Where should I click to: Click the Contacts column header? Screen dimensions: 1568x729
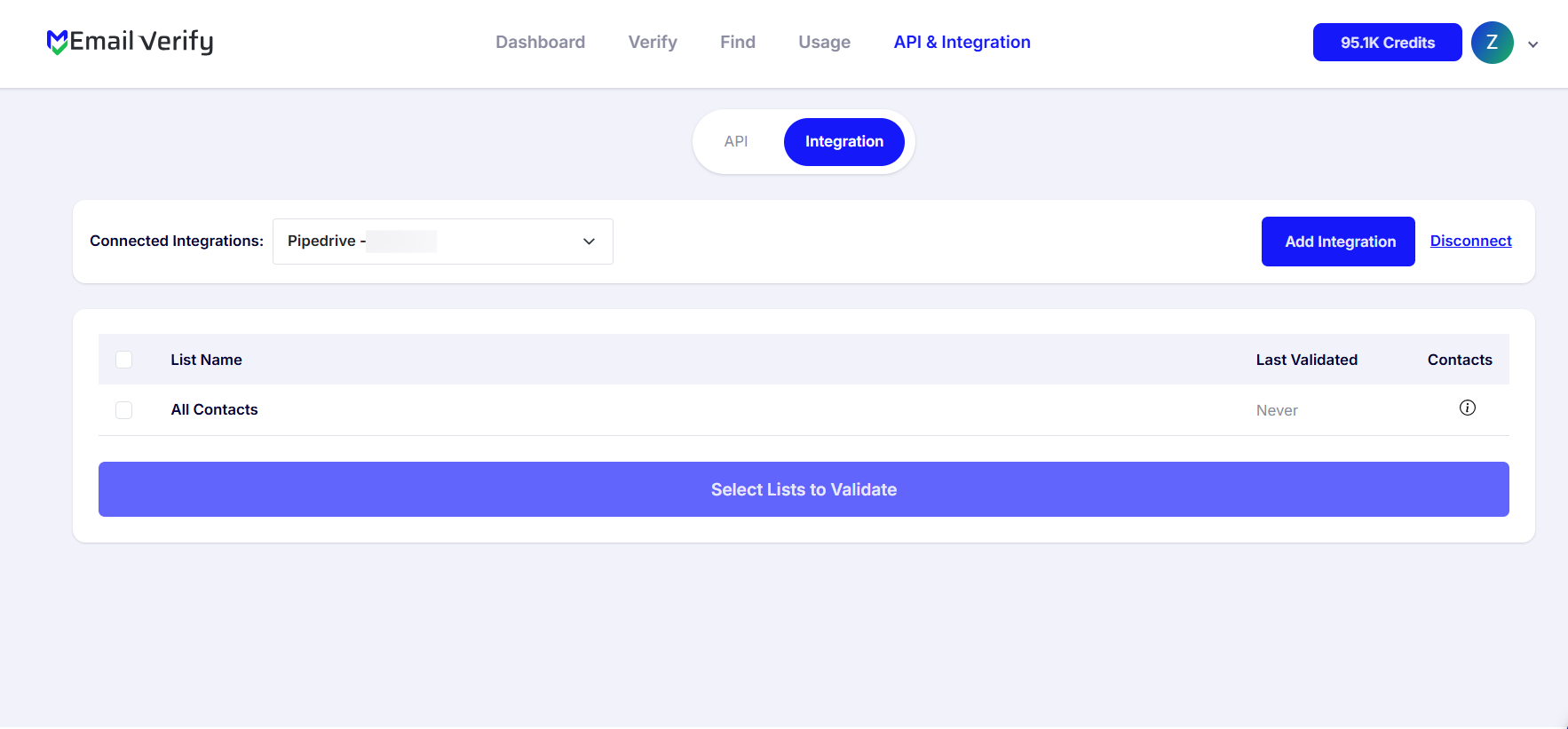(x=1460, y=360)
